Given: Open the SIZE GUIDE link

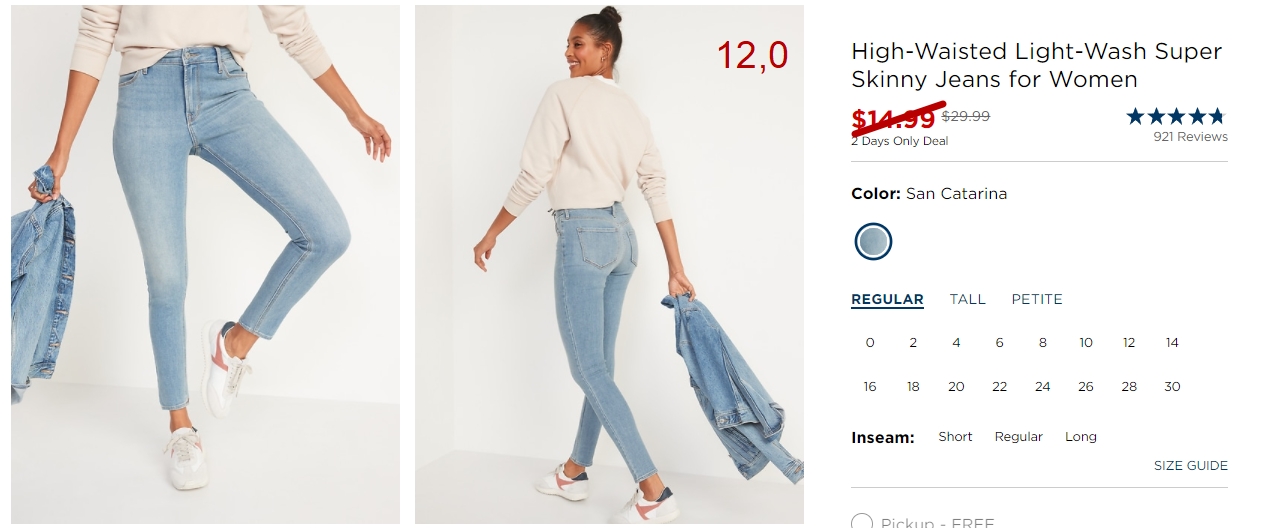Looking at the screenshot, I should [x=1190, y=465].
